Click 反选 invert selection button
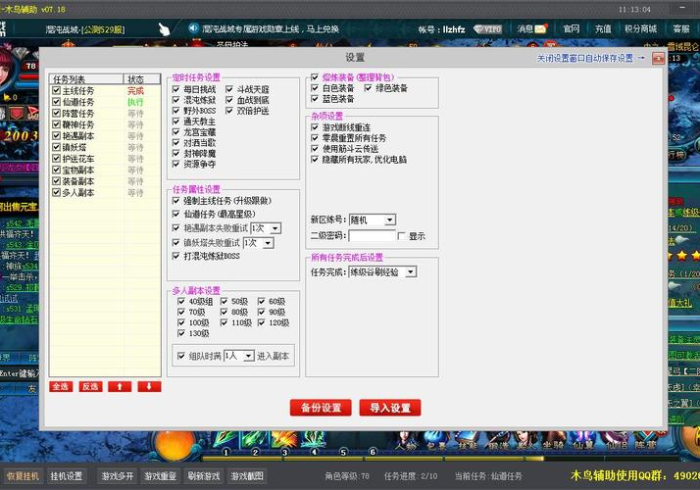The image size is (700, 490). [x=90, y=386]
